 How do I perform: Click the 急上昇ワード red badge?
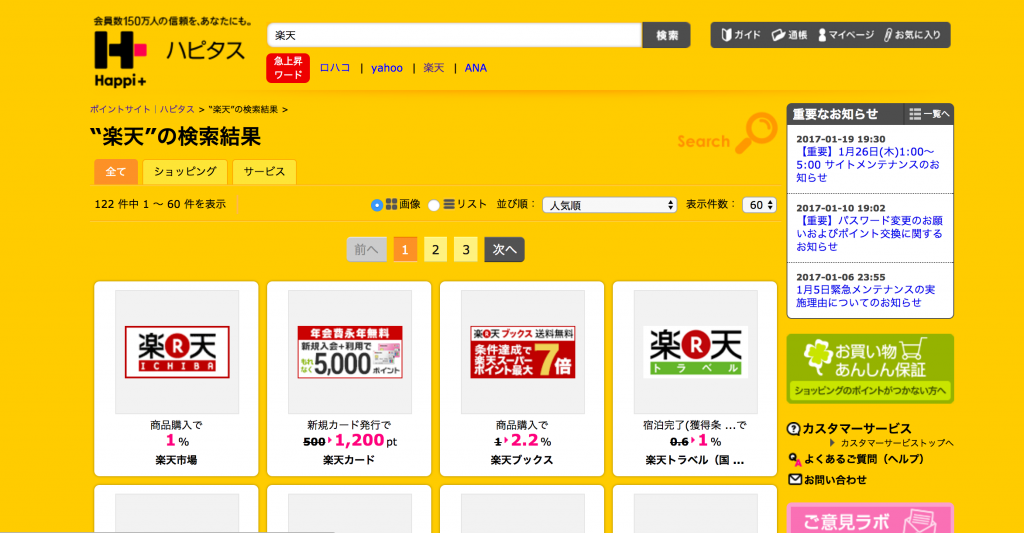click(288, 68)
